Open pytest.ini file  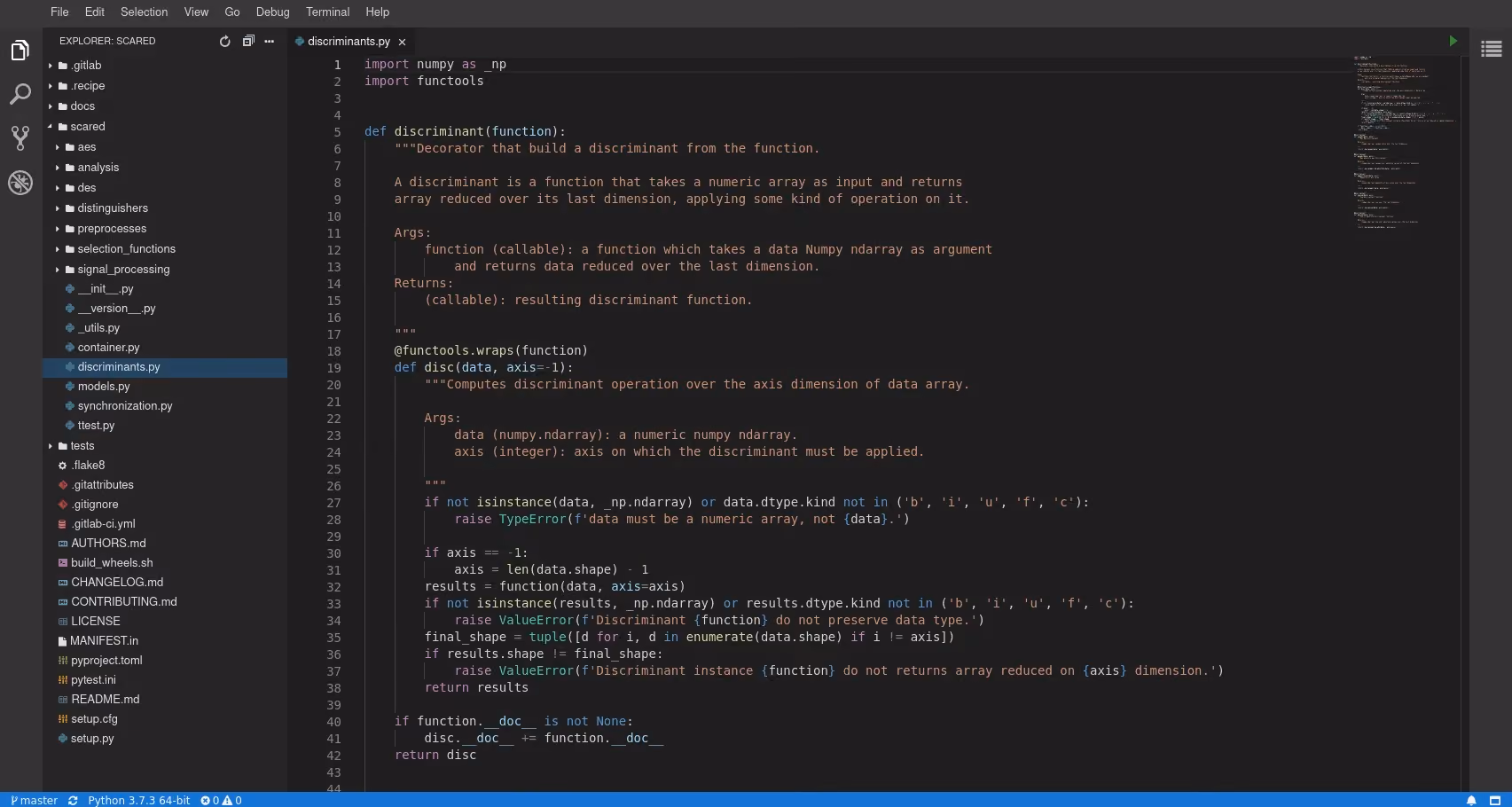(x=165, y=680)
